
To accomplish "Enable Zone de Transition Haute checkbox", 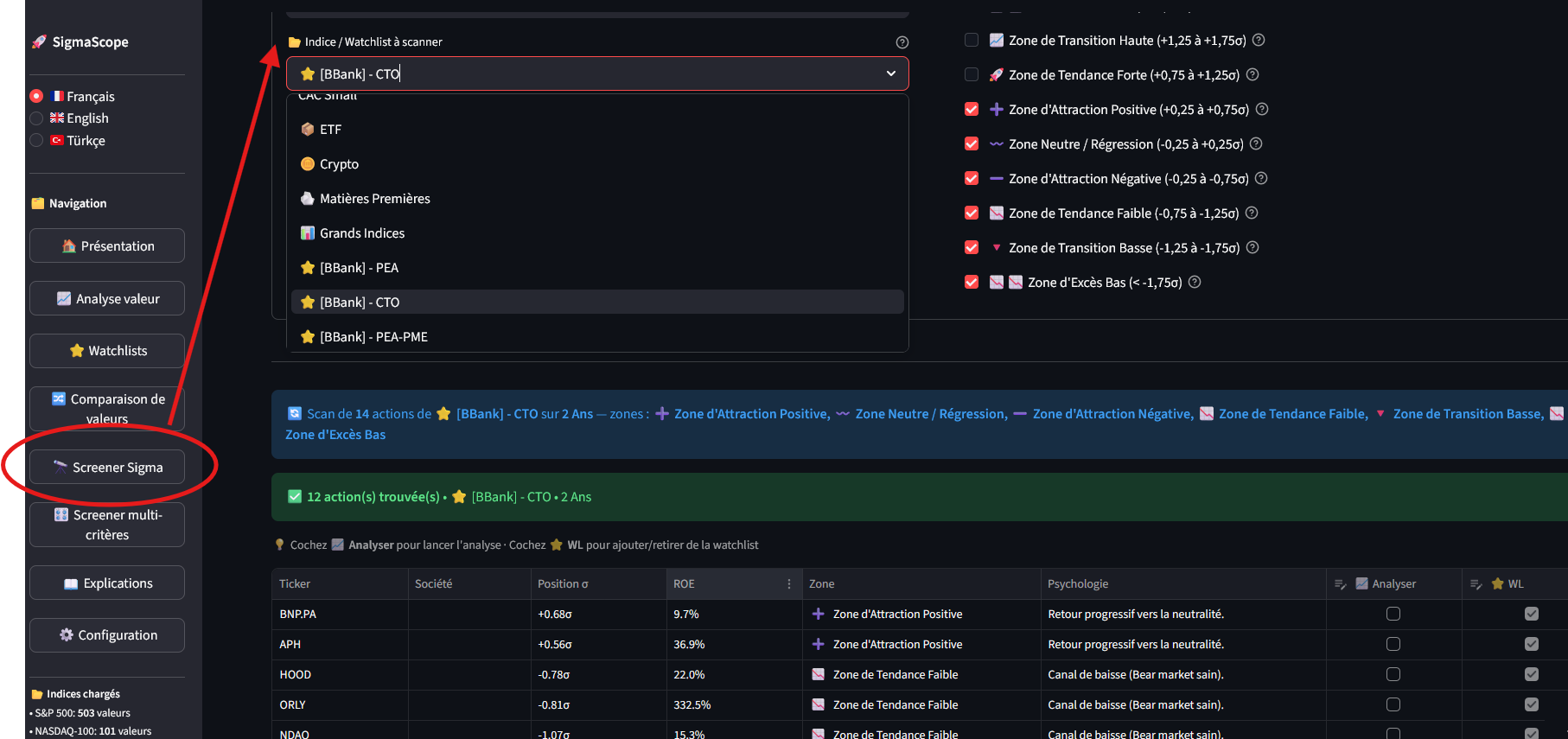I will (972, 40).
